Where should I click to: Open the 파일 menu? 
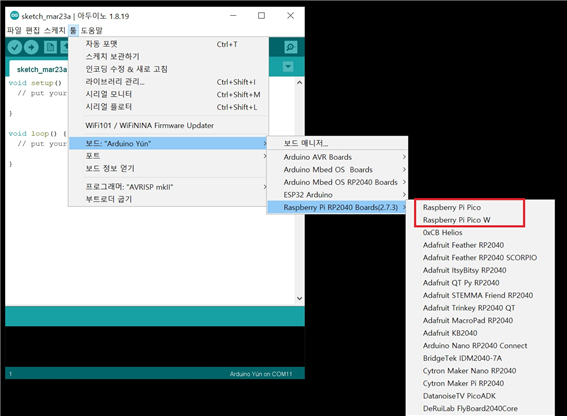point(14,30)
